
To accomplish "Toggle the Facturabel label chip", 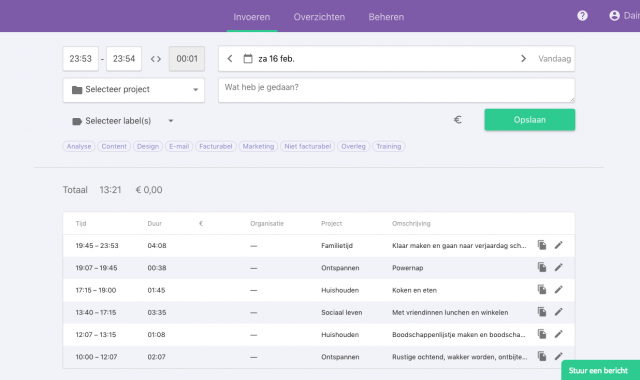I will pos(216,147).
